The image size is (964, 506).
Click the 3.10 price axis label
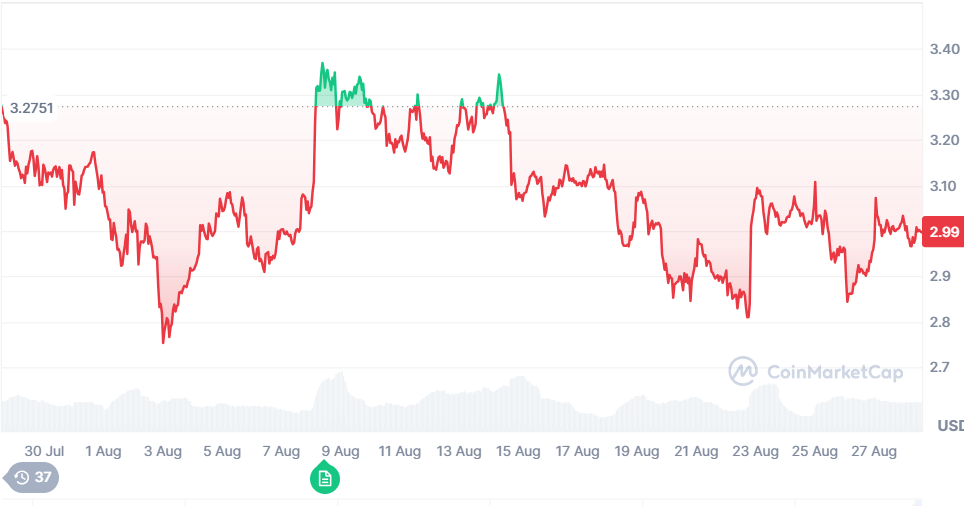tap(943, 186)
